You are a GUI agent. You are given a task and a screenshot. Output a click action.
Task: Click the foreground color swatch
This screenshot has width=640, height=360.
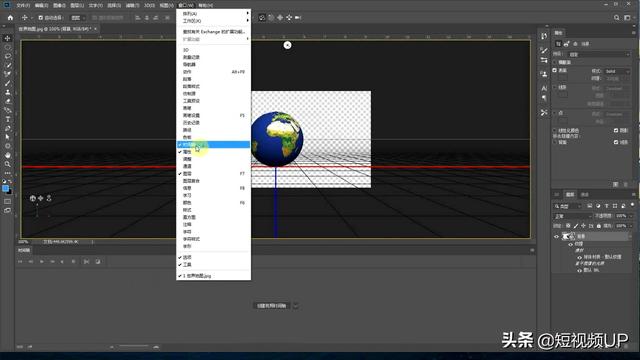click(x=5, y=189)
